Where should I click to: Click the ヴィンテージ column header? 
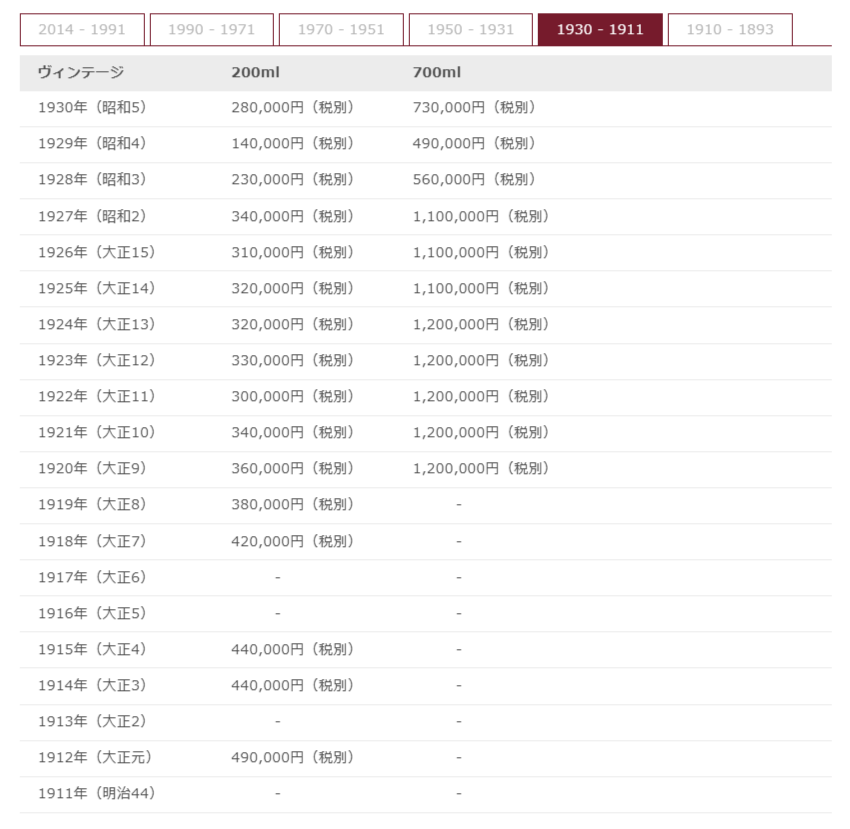pyautogui.click(x=81, y=73)
